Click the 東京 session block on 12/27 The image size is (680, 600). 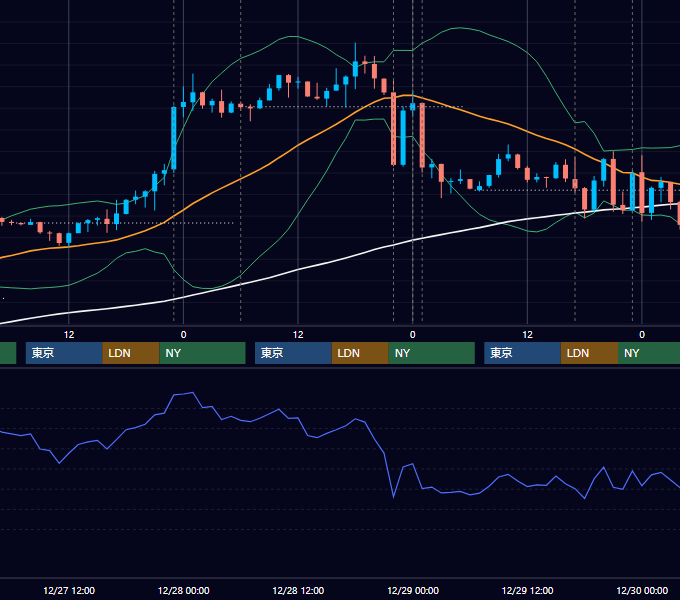[x=64, y=353]
